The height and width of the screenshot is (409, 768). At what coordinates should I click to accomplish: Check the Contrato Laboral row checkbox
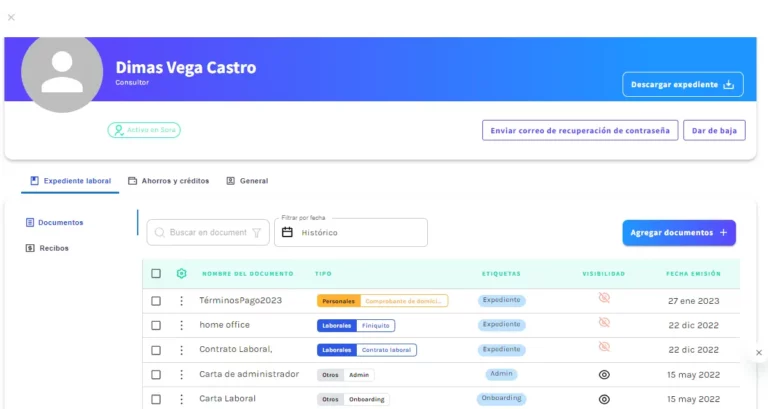pos(156,350)
